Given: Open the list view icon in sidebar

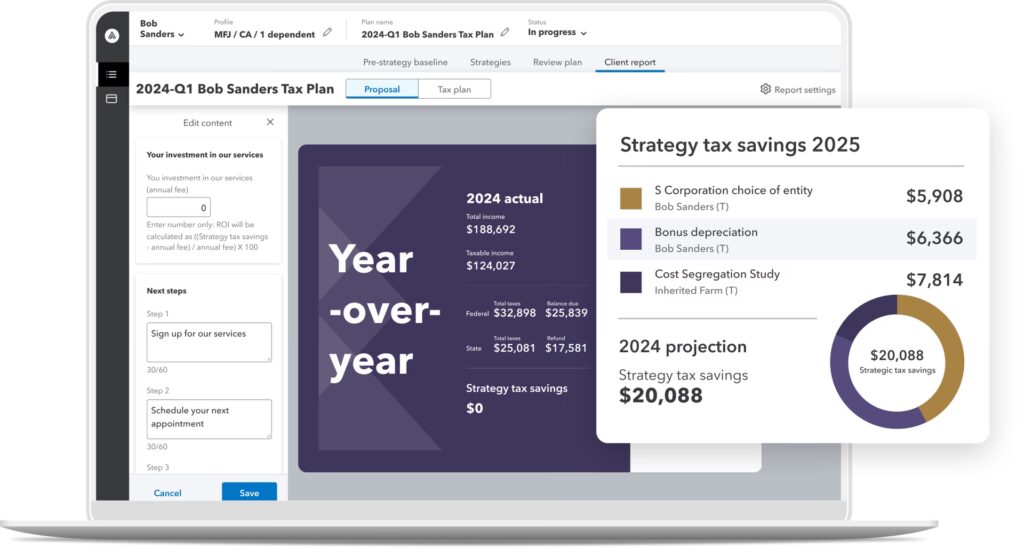Looking at the screenshot, I should coord(112,74).
